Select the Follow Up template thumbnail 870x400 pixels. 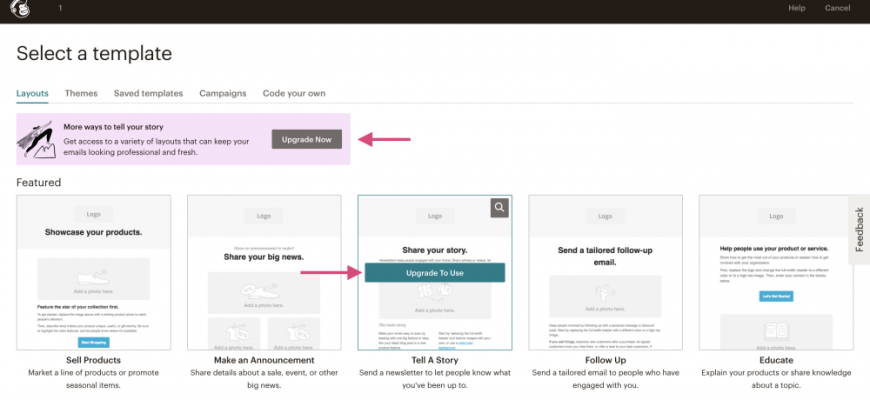click(x=606, y=272)
